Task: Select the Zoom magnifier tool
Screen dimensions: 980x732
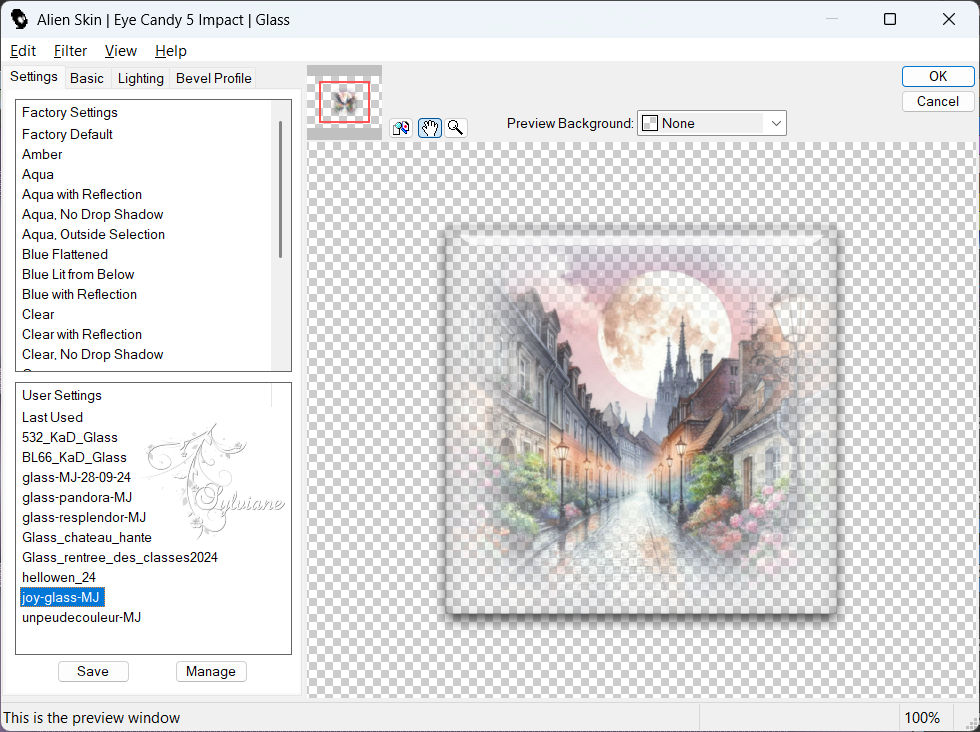Action: [x=456, y=128]
